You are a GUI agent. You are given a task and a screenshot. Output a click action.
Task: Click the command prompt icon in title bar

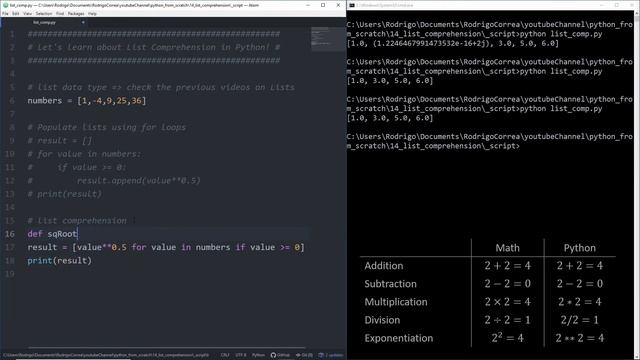click(352, 5)
